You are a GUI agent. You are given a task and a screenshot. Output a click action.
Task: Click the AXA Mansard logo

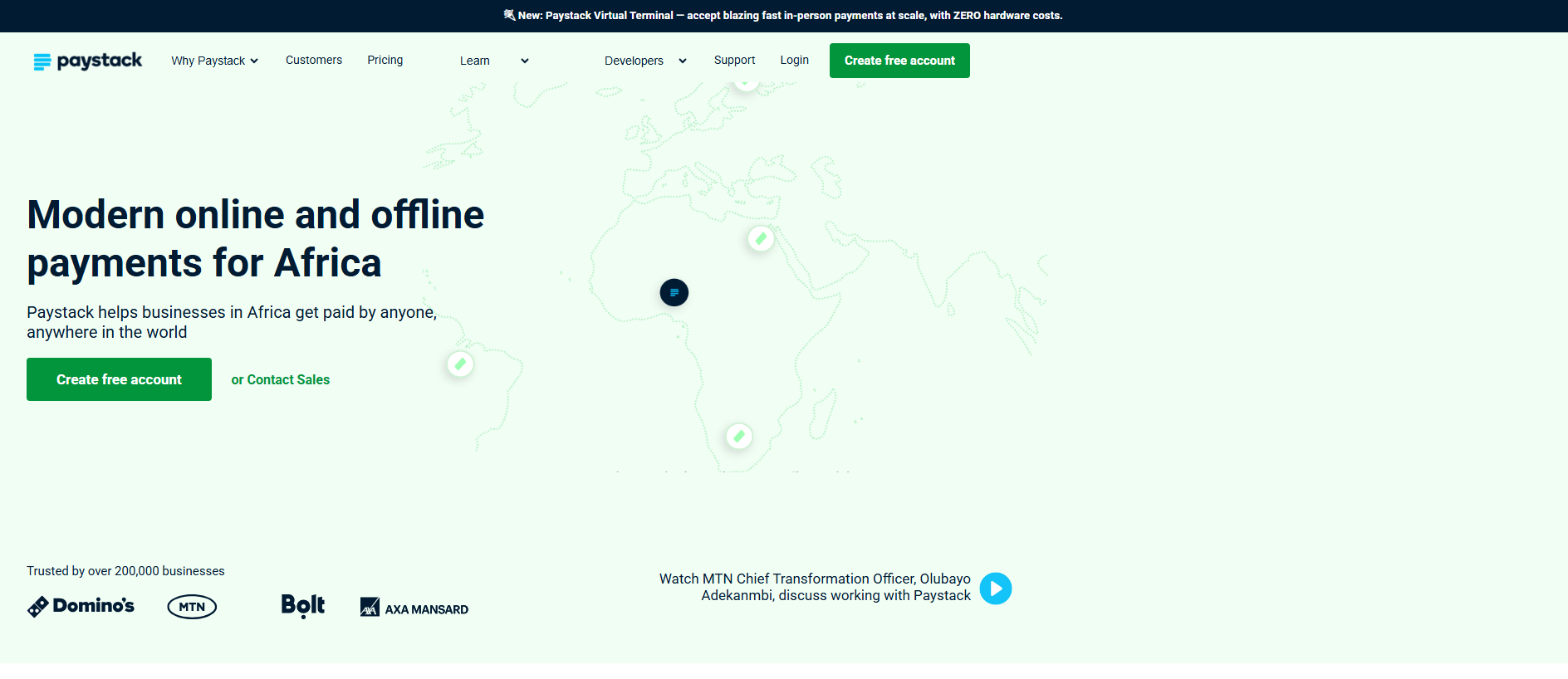pyautogui.click(x=414, y=608)
